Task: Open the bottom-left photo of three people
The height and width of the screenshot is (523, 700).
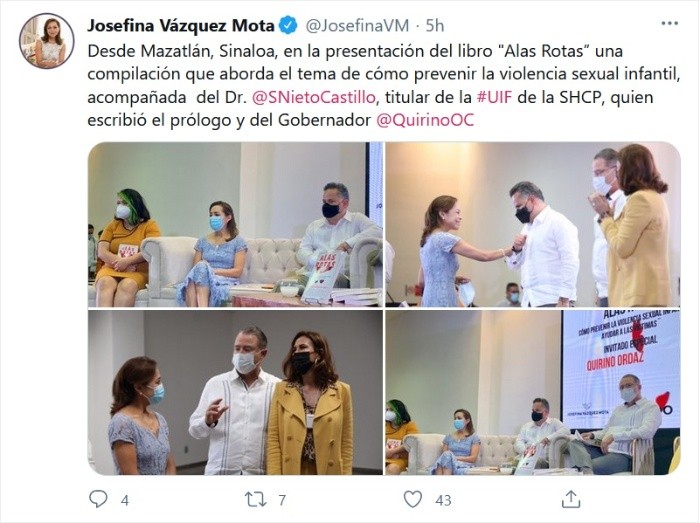Action: point(235,392)
